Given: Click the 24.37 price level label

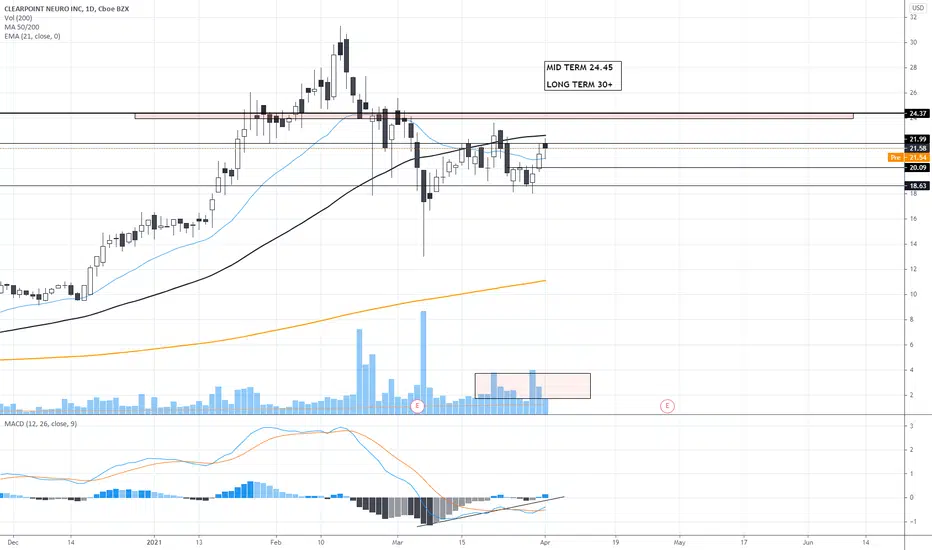Looking at the screenshot, I should click(x=918, y=114).
